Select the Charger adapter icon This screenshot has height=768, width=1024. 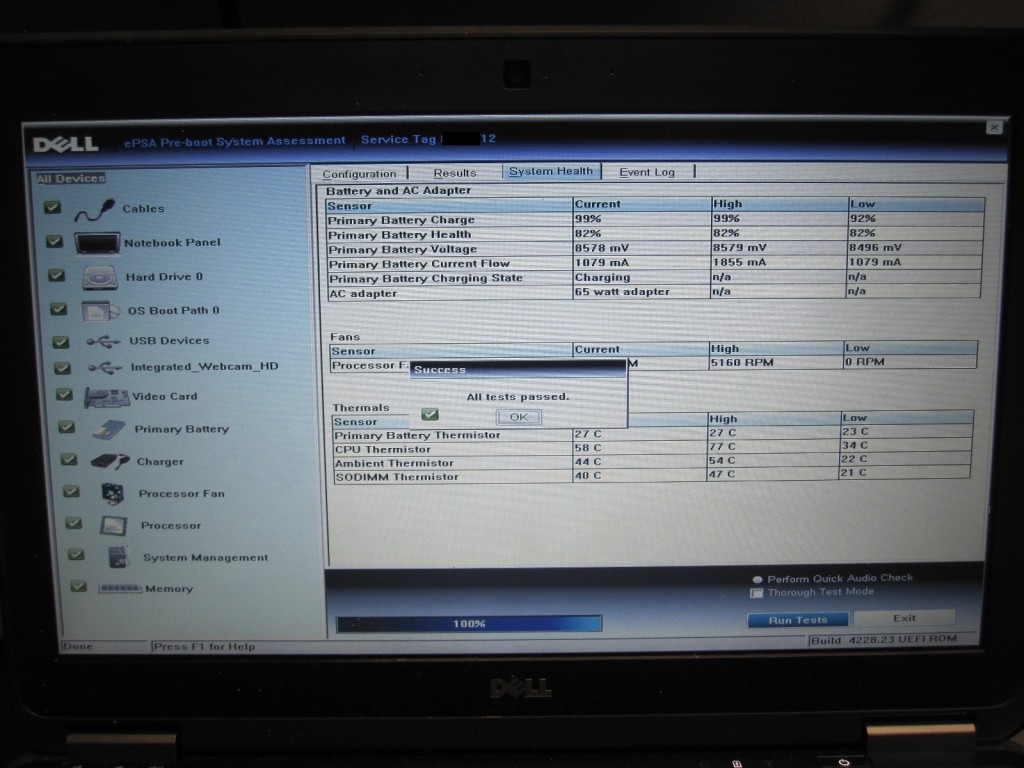[110, 462]
